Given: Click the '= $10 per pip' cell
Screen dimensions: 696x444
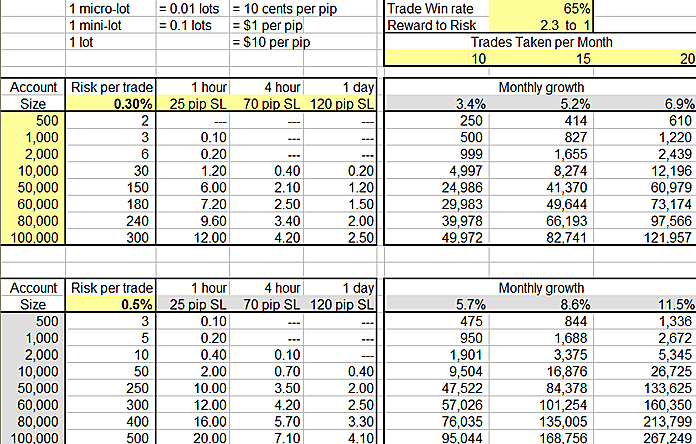Looking at the screenshot, I should tap(268, 42).
